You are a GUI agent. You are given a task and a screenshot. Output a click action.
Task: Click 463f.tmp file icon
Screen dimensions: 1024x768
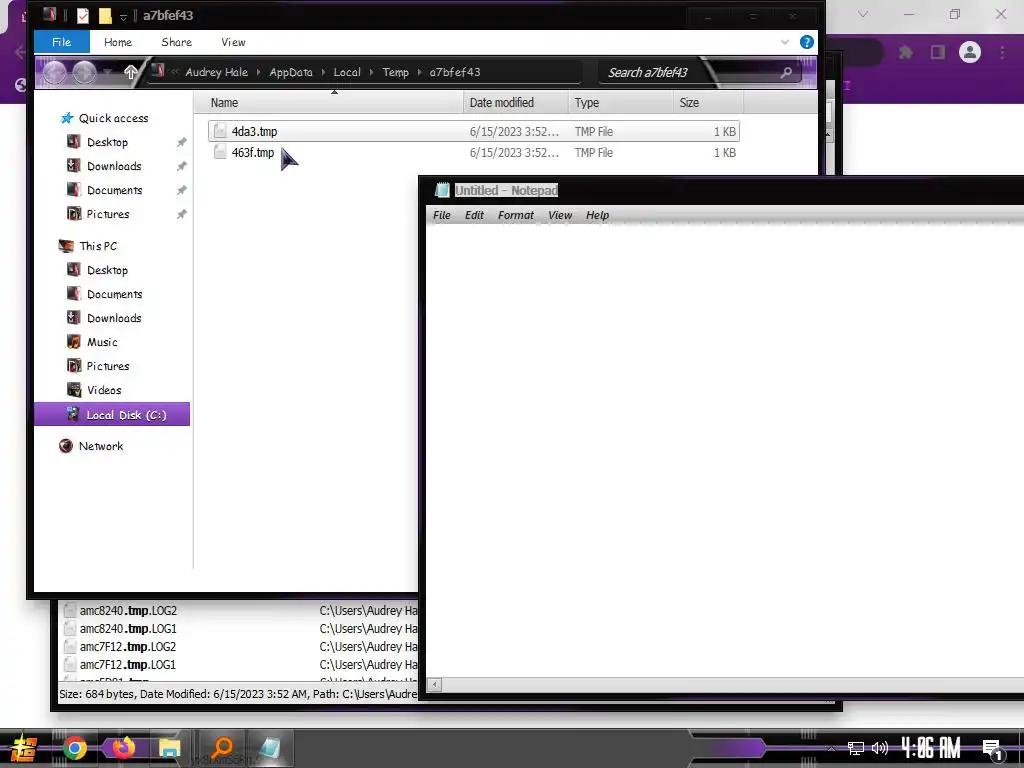(x=221, y=152)
